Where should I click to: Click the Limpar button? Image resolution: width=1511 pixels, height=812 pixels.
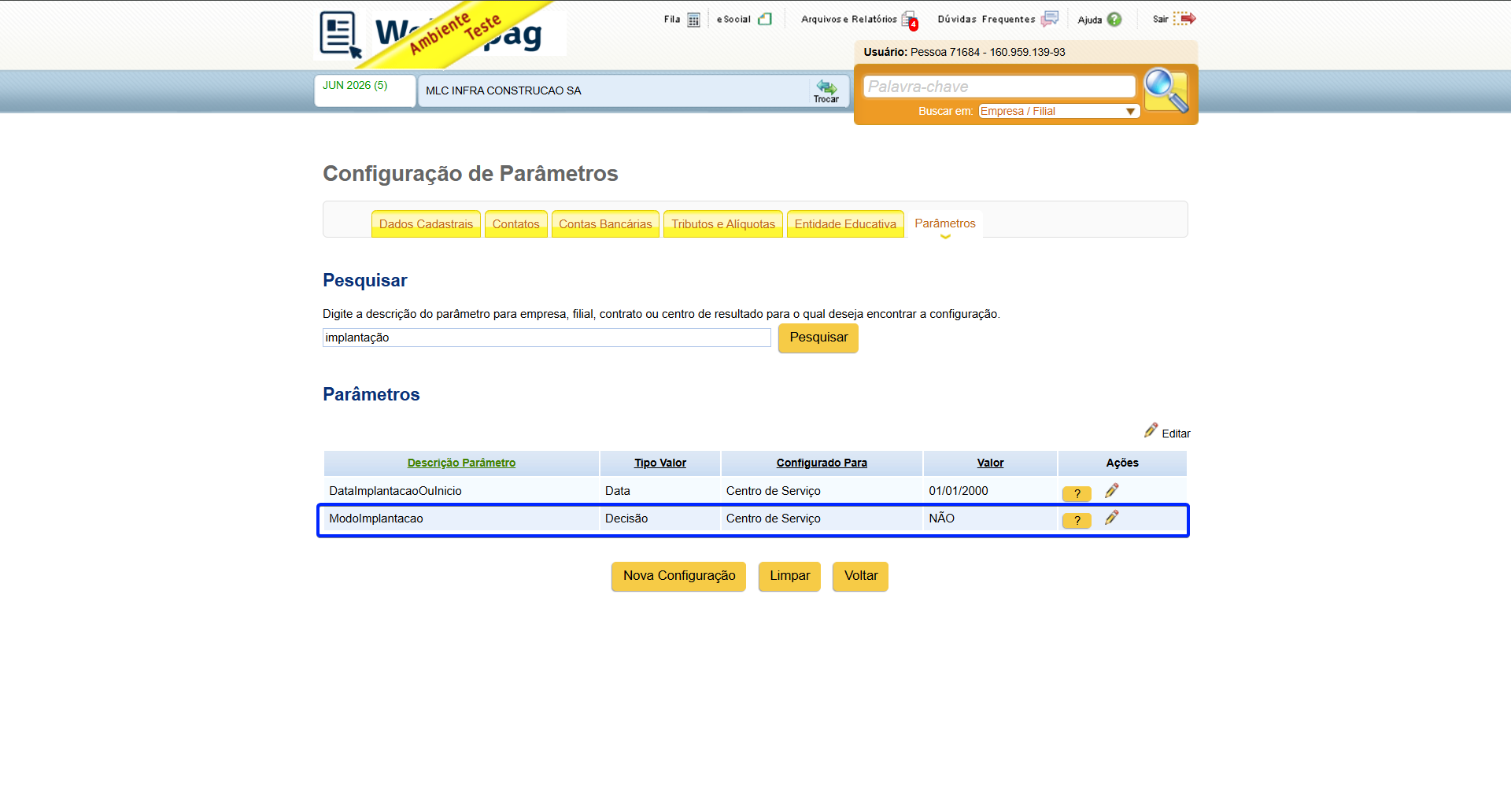[789, 576]
